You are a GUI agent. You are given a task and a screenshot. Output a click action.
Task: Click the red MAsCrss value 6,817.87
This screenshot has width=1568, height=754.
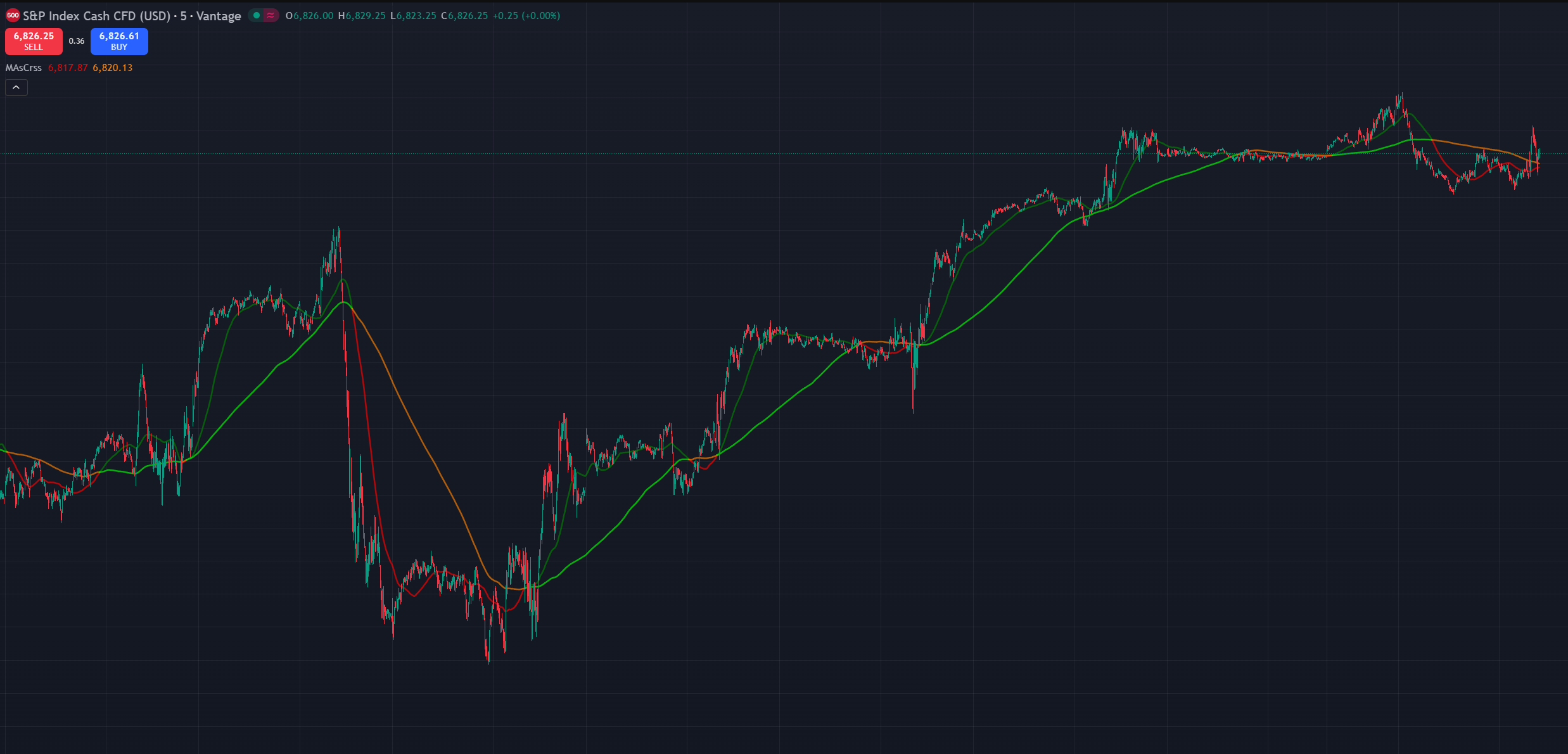(68, 68)
